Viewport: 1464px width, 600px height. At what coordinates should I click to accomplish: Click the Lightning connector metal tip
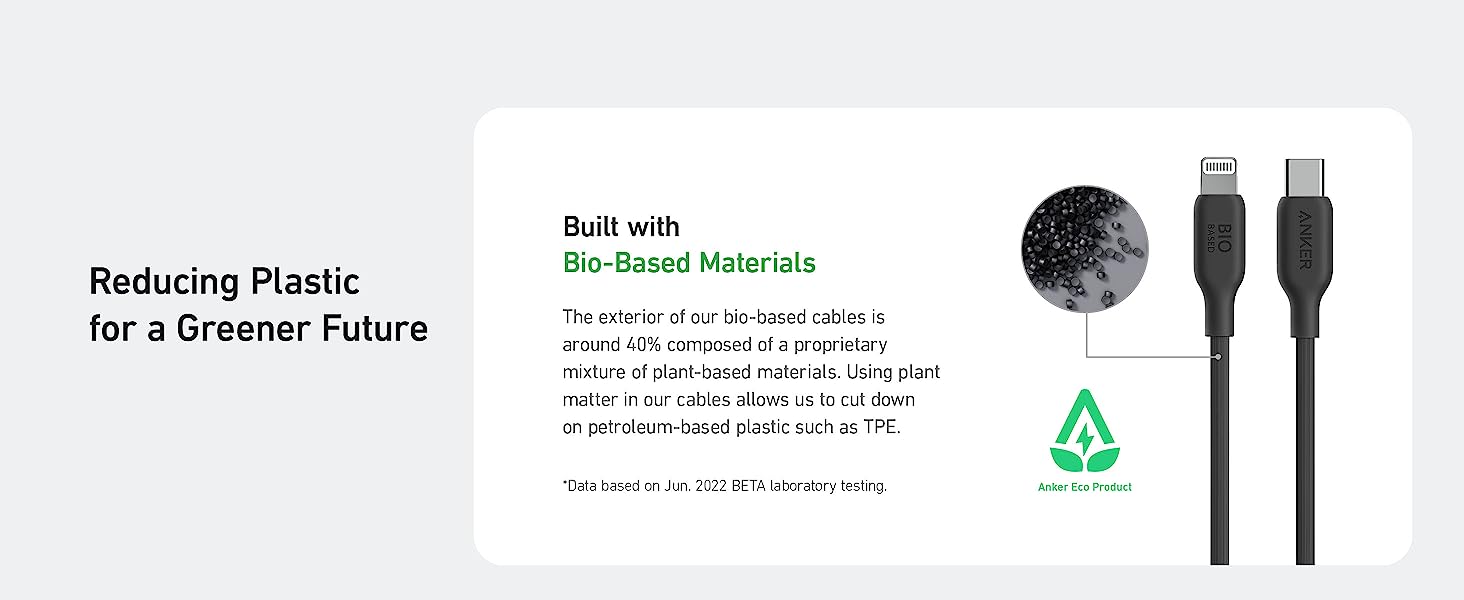click(1219, 170)
